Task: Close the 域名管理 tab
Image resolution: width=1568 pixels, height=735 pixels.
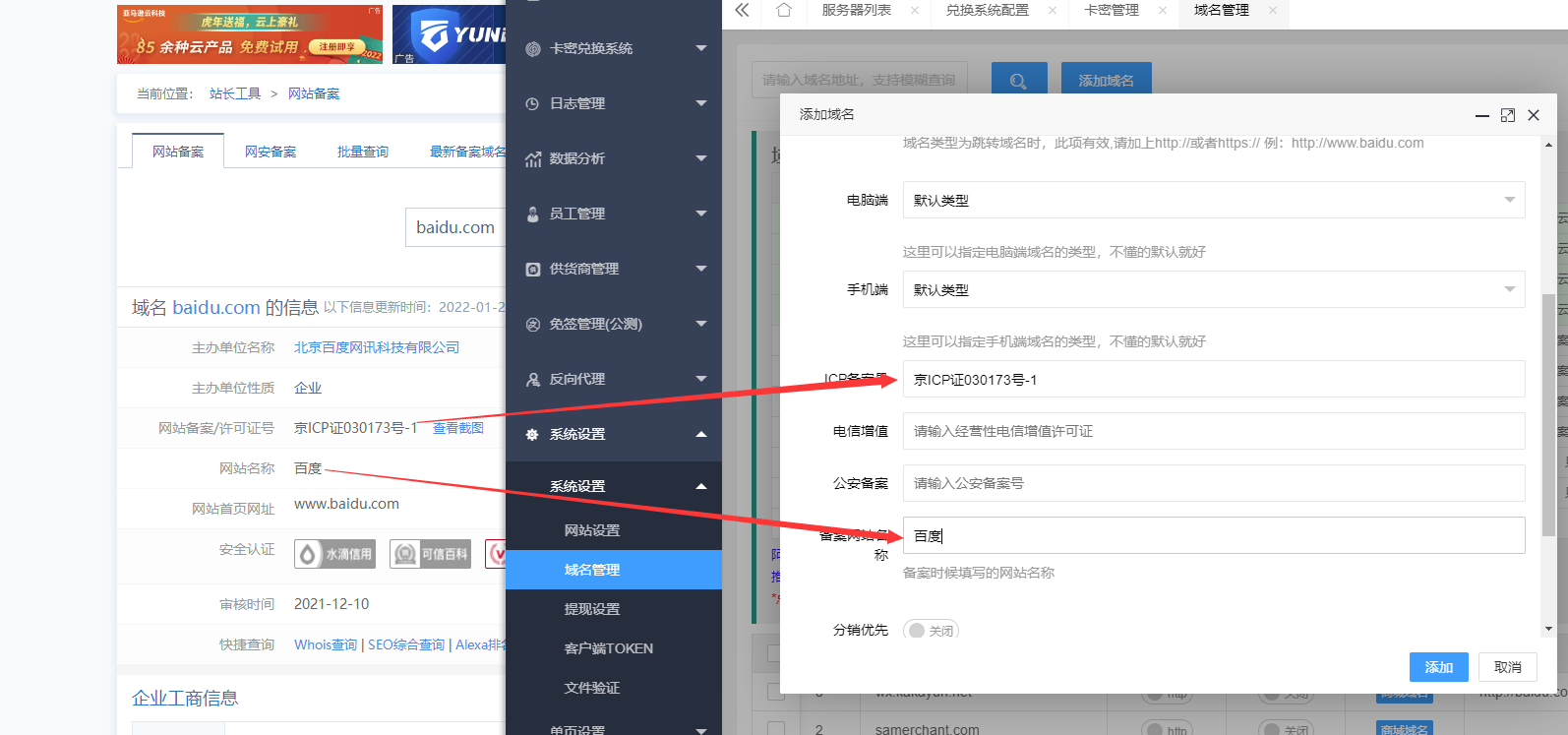Action: pyautogui.click(x=1273, y=10)
